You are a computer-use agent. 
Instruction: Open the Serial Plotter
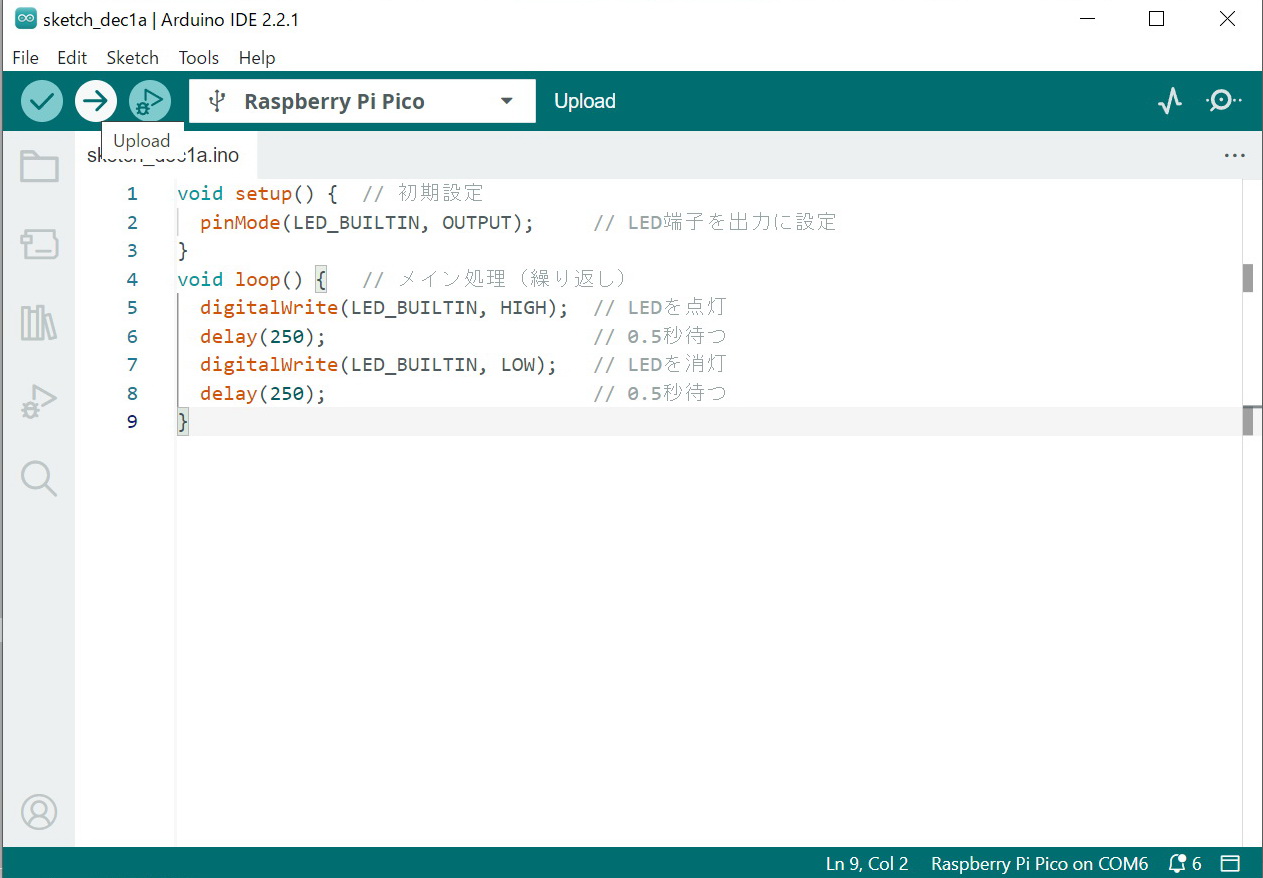[x=1170, y=101]
